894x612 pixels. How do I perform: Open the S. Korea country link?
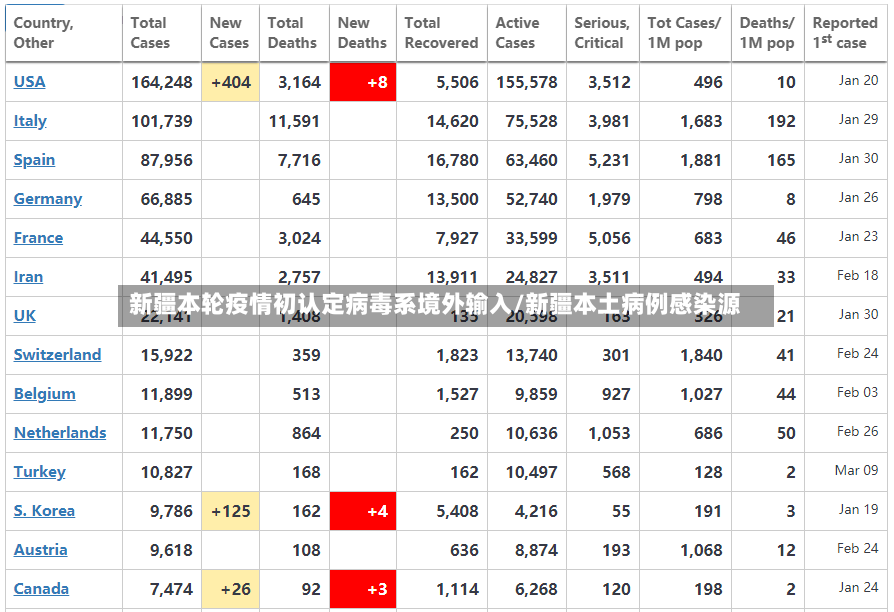coord(44,510)
